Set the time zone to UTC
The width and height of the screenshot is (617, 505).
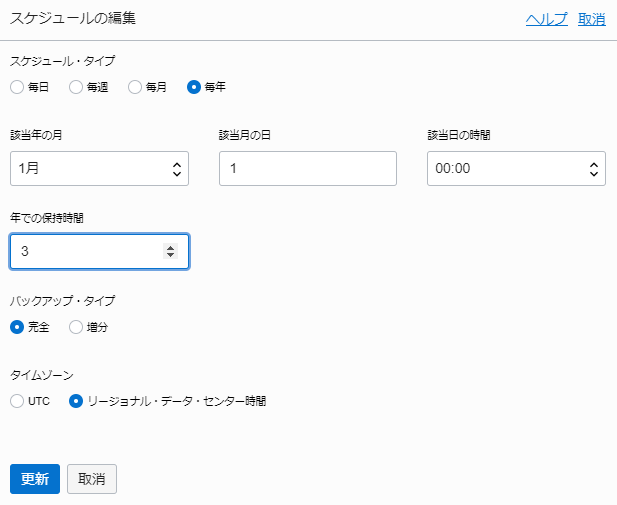point(17,401)
